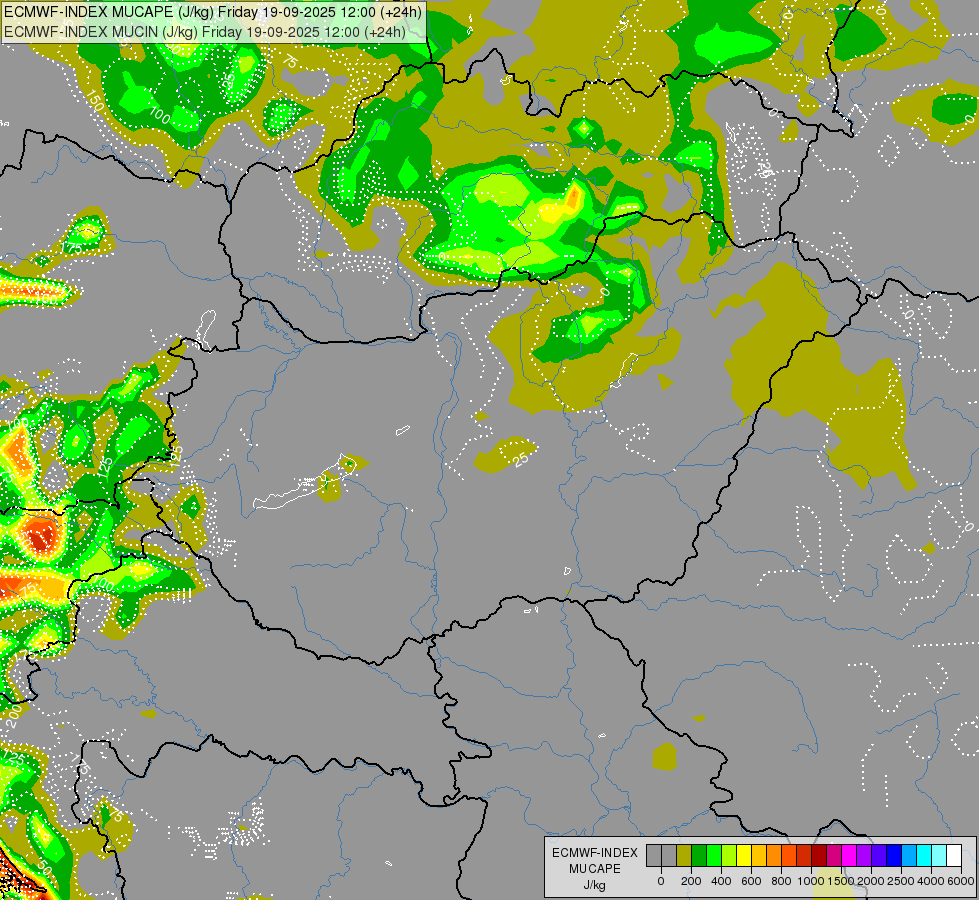Click the J/kg unit label in legend
The height and width of the screenshot is (900, 979).
(x=595, y=885)
